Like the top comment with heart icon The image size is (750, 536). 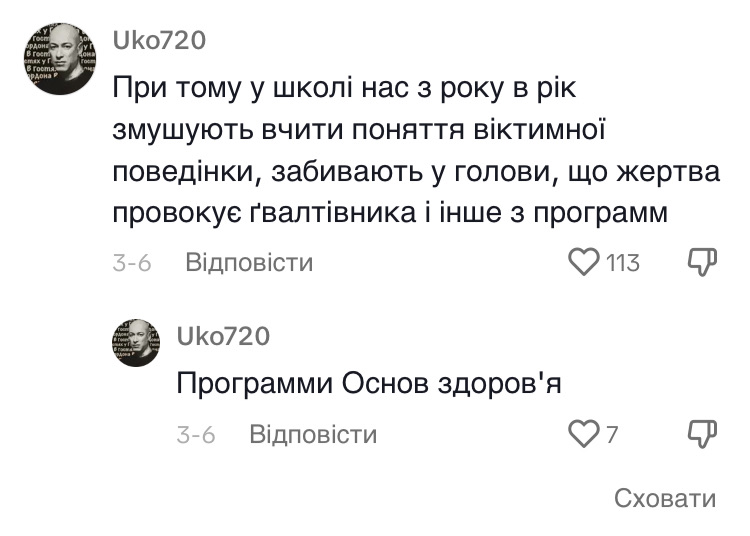tap(583, 262)
